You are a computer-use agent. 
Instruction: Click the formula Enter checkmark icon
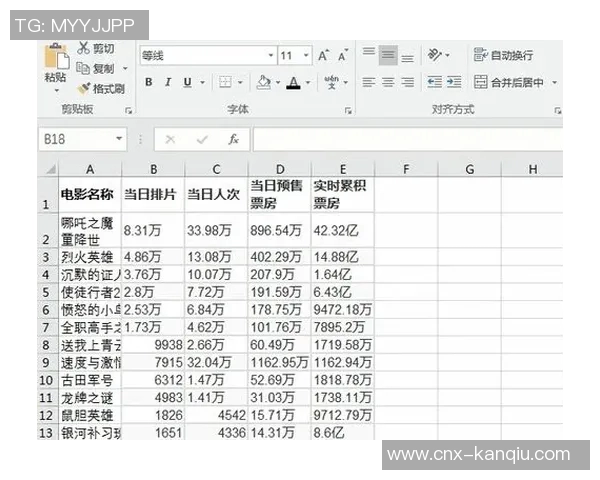pos(202,139)
